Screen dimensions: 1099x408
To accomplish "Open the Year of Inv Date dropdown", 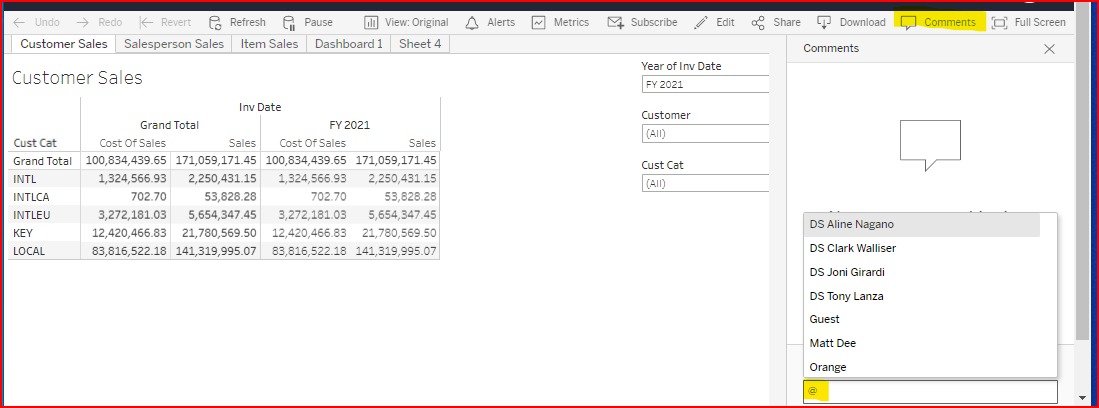I will tap(705, 85).
